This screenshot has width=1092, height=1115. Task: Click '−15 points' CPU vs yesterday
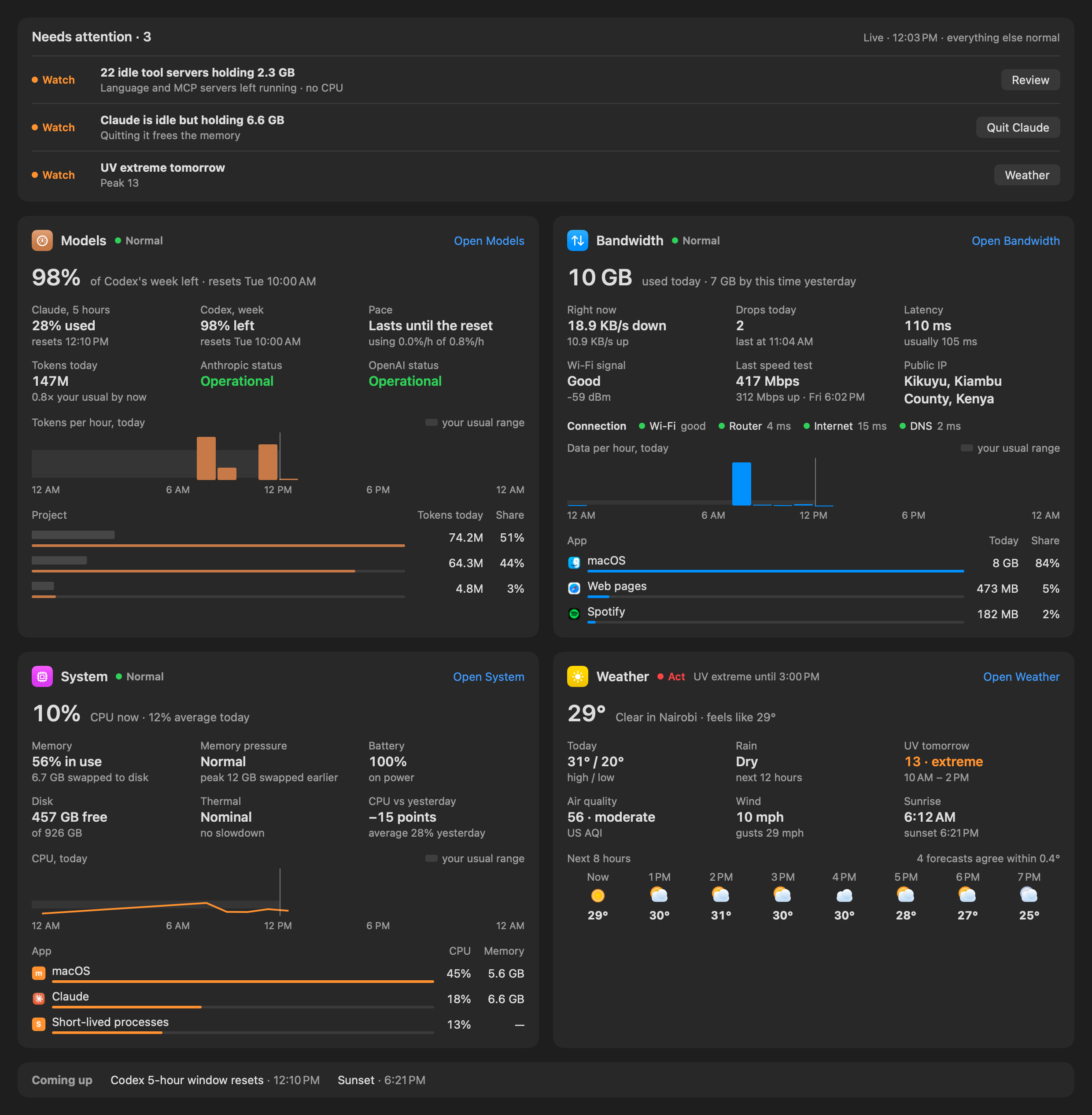click(402, 817)
